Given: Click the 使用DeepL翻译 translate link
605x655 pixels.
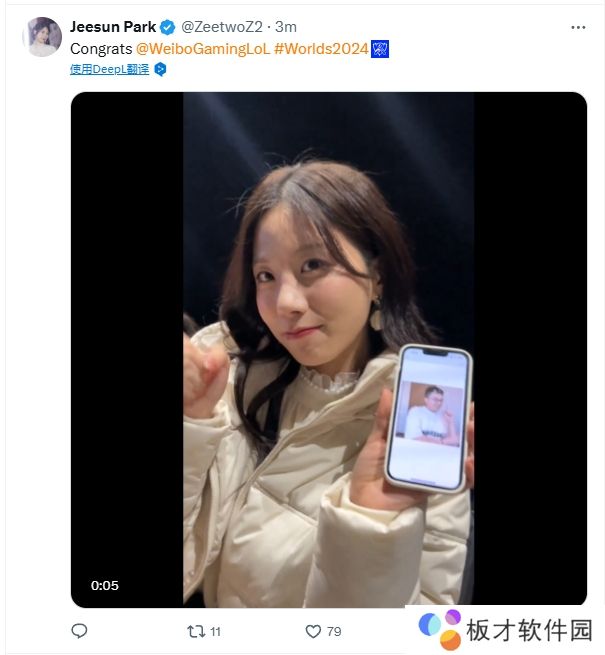Looking at the screenshot, I should [109, 69].
